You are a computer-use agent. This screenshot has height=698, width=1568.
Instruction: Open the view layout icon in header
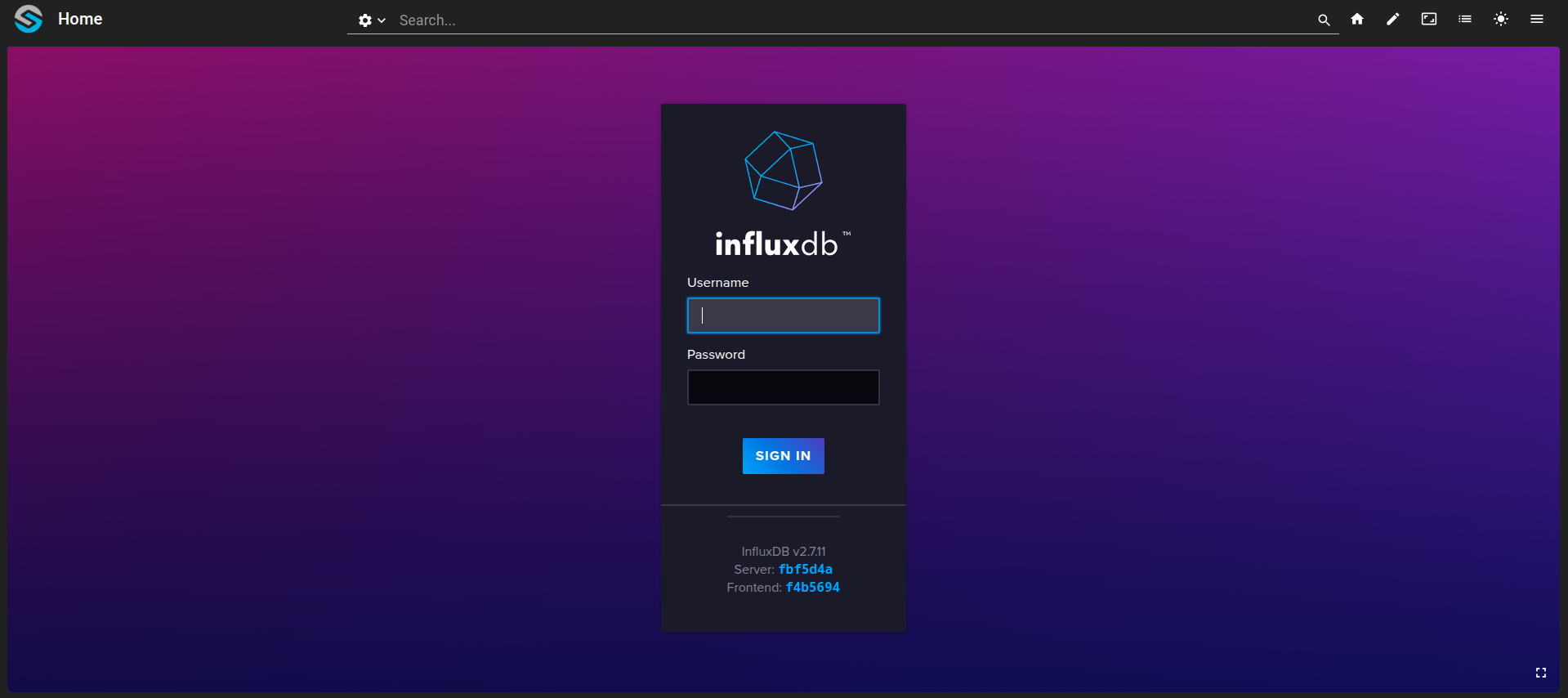[1429, 19]
